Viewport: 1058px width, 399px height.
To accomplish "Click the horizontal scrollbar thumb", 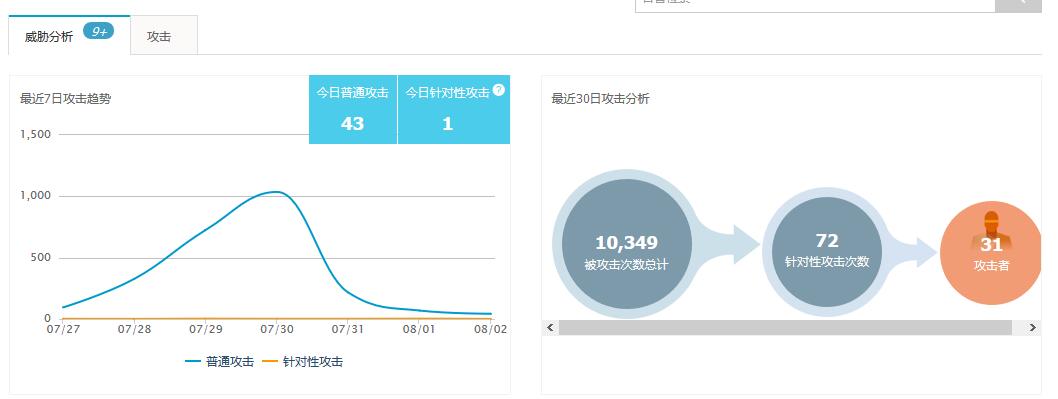I will point(785,327).
